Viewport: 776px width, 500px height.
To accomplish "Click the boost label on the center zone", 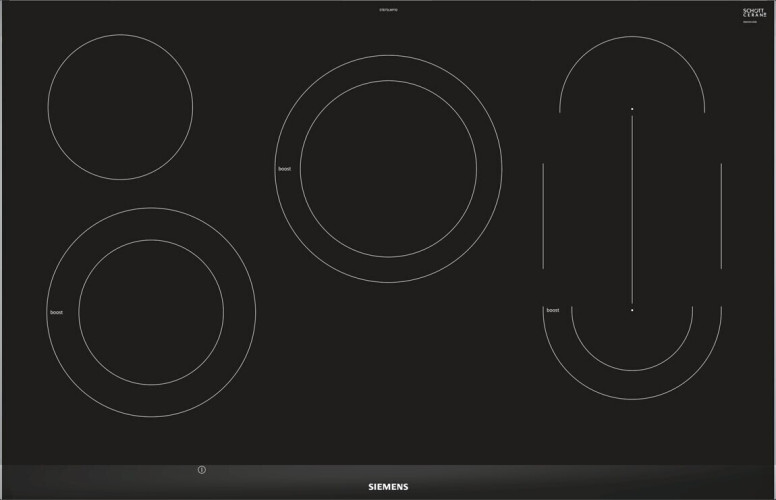I will point(284,169).
